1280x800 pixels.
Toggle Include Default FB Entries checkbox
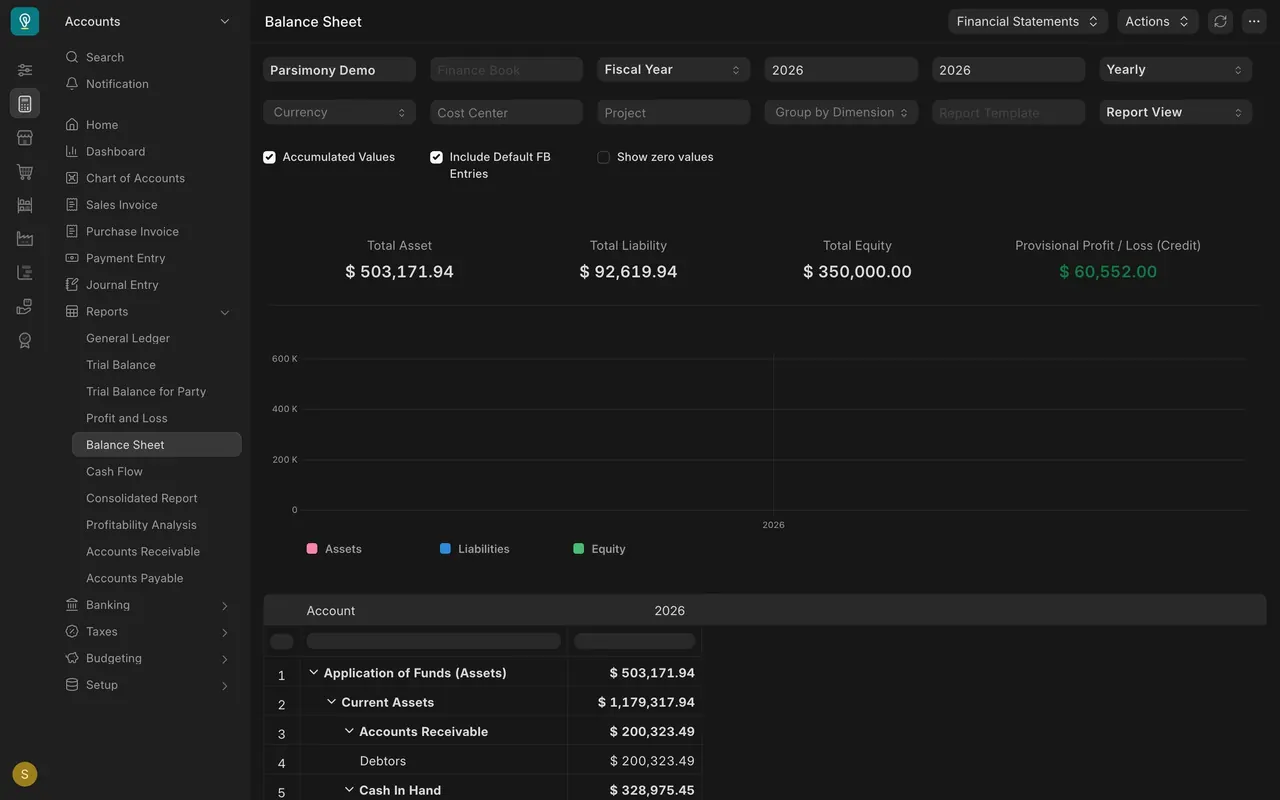point(436,157)
